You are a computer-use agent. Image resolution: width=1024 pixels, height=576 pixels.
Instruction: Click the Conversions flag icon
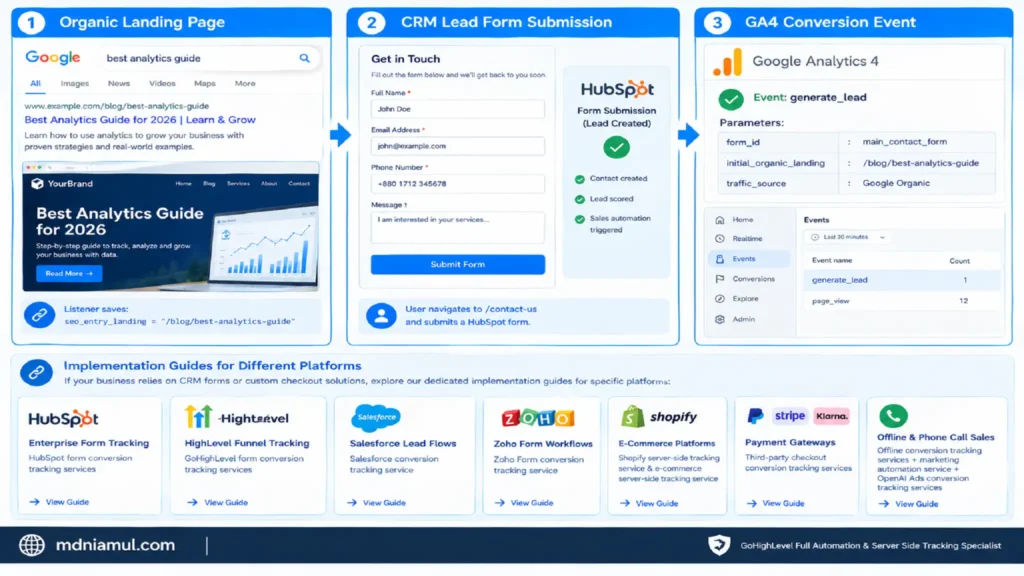[x=720, y=279]
